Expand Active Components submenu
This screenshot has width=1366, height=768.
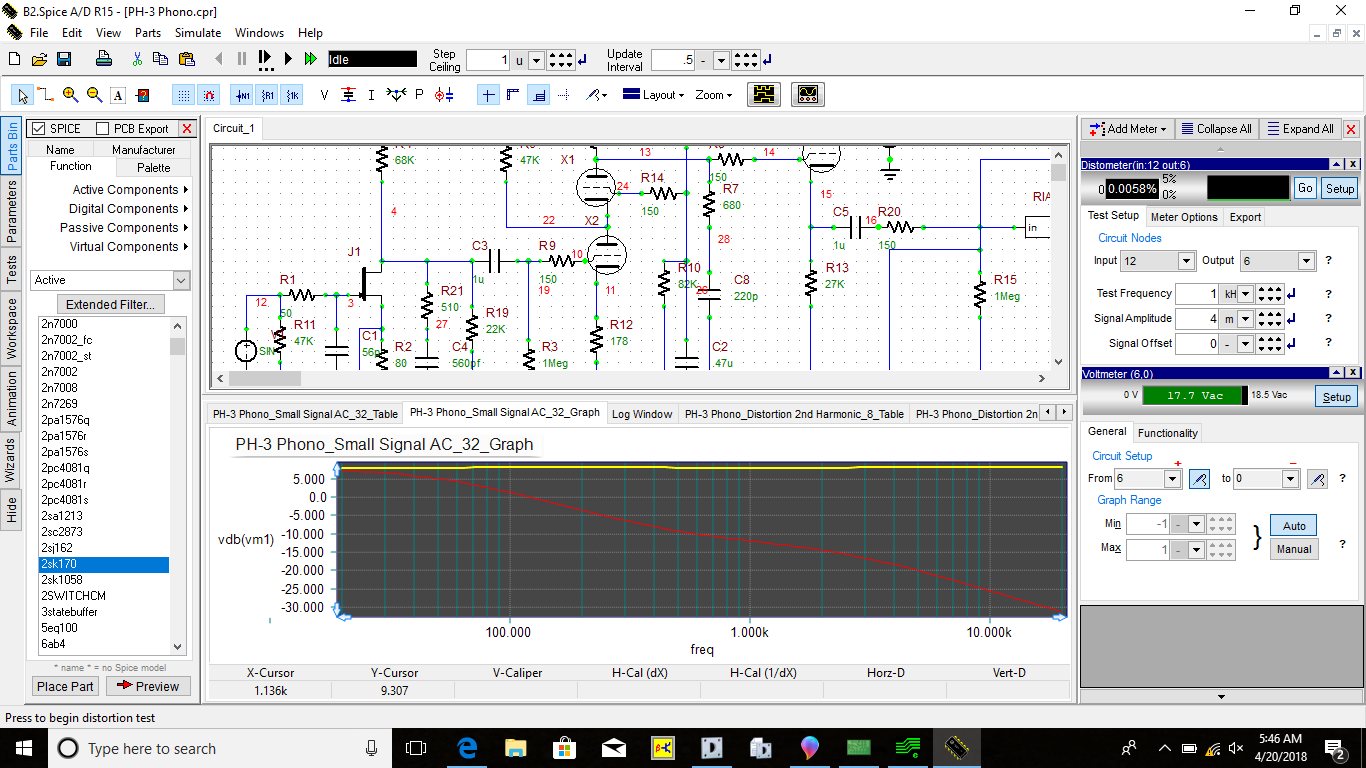(x=130, y=190)
